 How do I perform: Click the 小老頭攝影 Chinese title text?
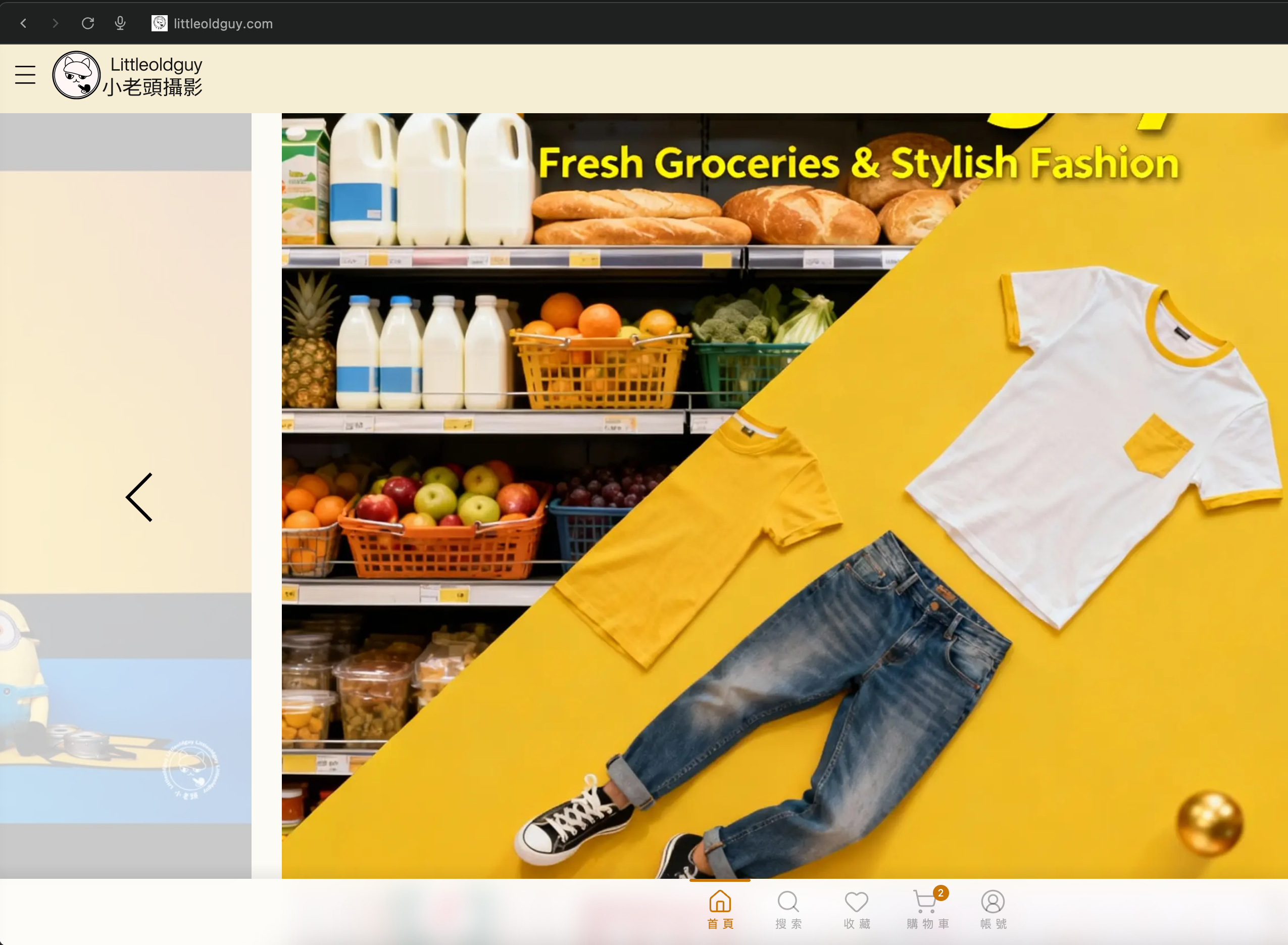click(153, 87)
